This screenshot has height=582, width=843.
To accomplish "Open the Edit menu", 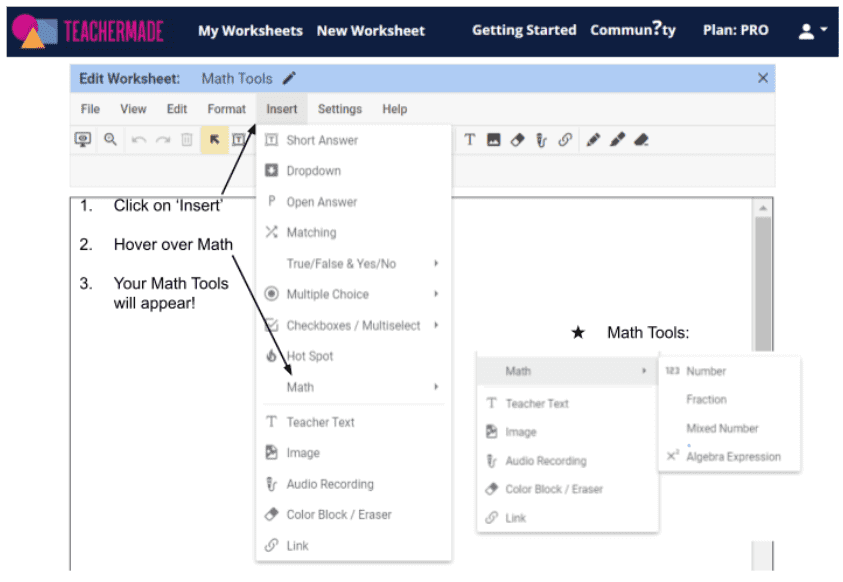I will [177, 109].
